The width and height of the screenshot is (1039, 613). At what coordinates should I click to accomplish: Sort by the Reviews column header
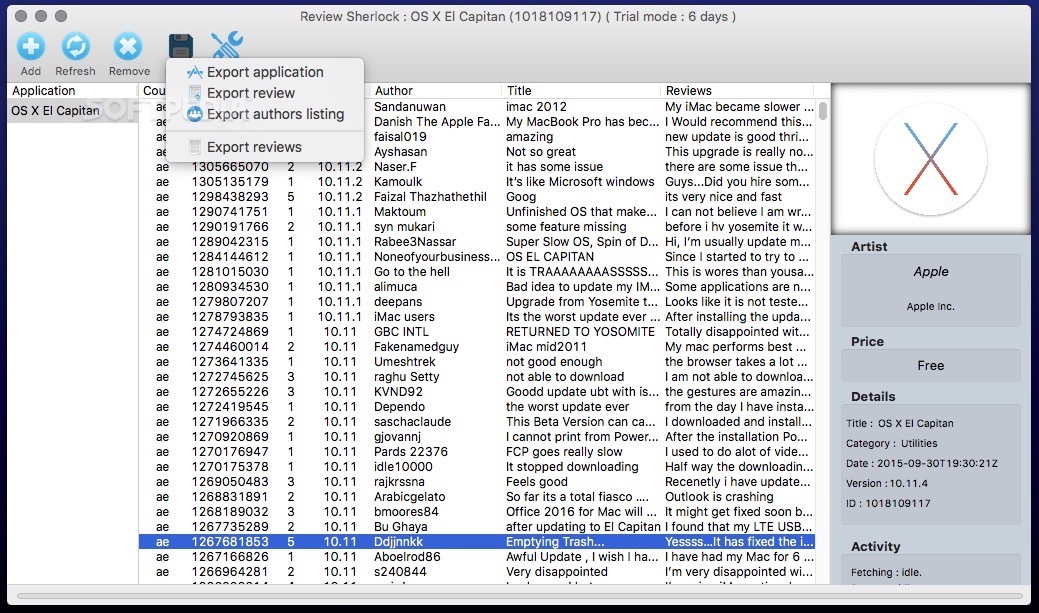(688, 91)
